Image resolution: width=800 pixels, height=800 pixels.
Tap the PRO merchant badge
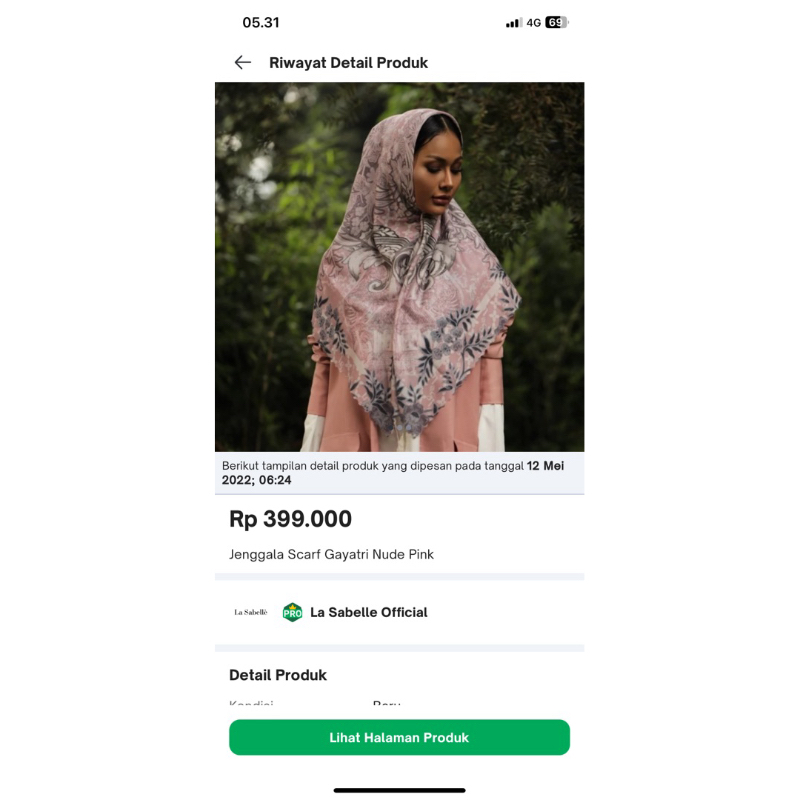[x=292, y=612]
